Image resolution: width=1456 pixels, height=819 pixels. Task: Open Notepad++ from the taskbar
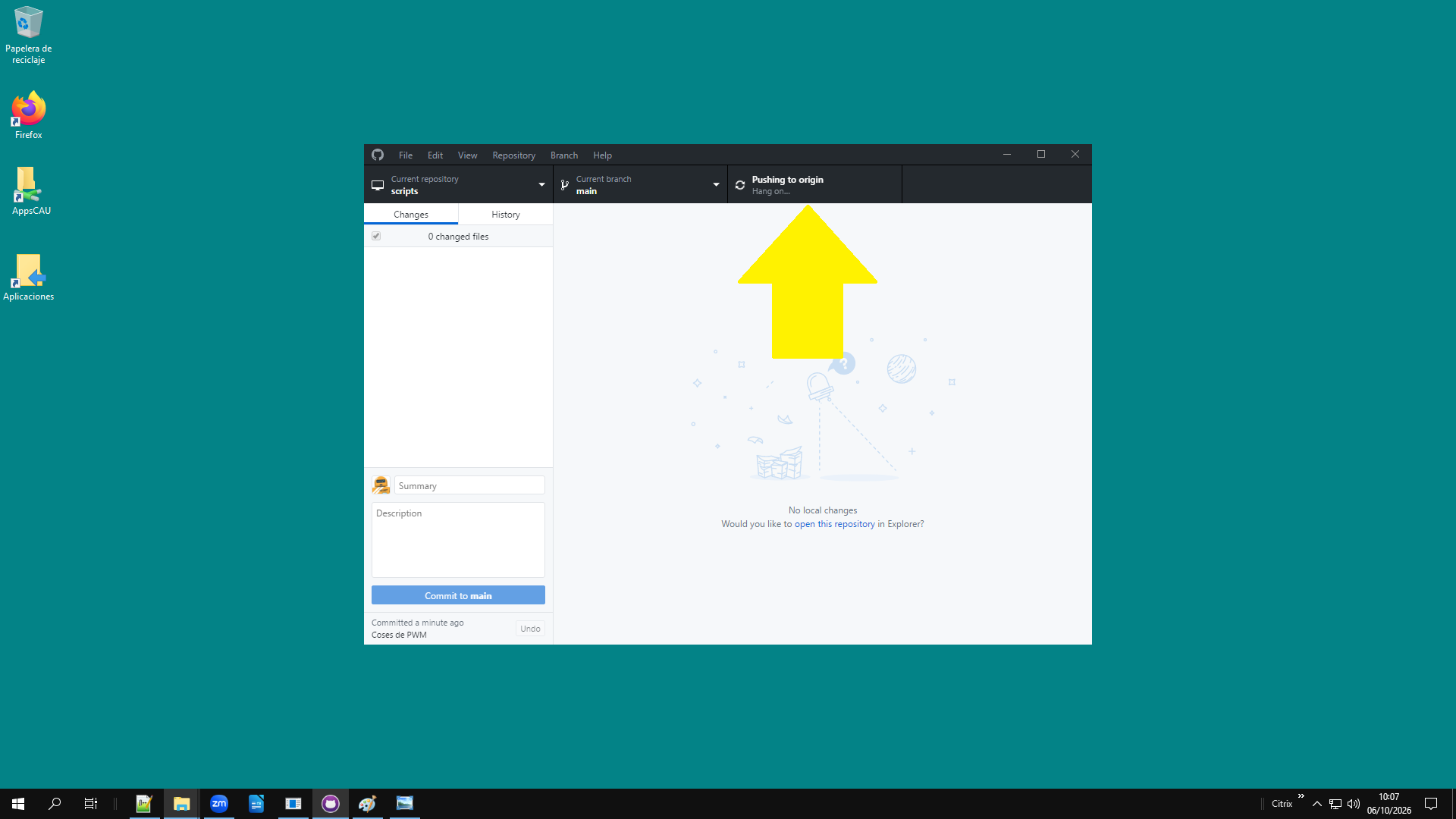coord(144,804)
